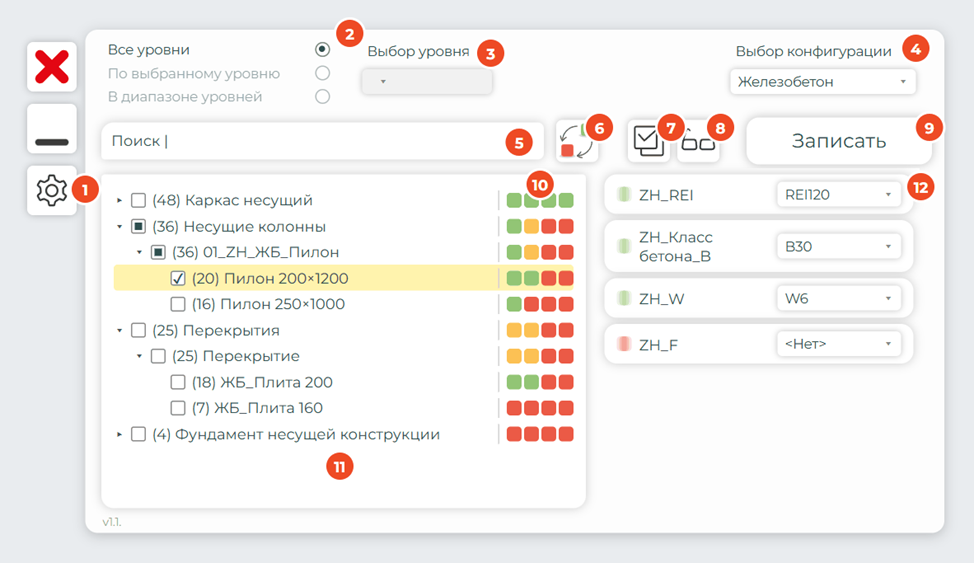Collapse the (25) Перекрытия tree node
974x563 pixels.
[119, 330]
